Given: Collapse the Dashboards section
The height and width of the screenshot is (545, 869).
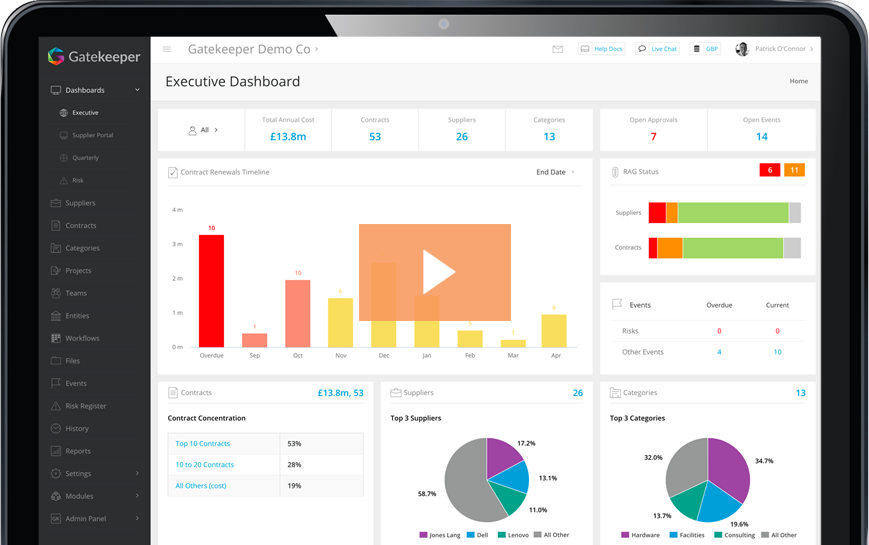Looking at the screenshot, I should tap(137, 90).
